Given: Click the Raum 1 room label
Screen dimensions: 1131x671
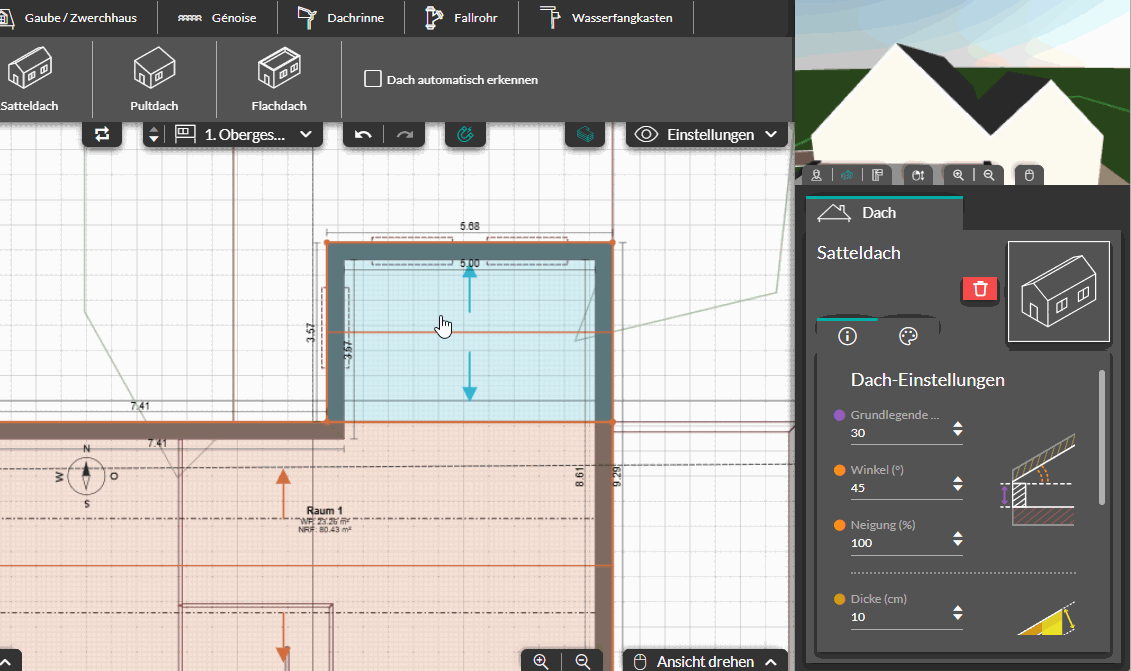Looking at the screenshot, I should (x=325, y=511).
